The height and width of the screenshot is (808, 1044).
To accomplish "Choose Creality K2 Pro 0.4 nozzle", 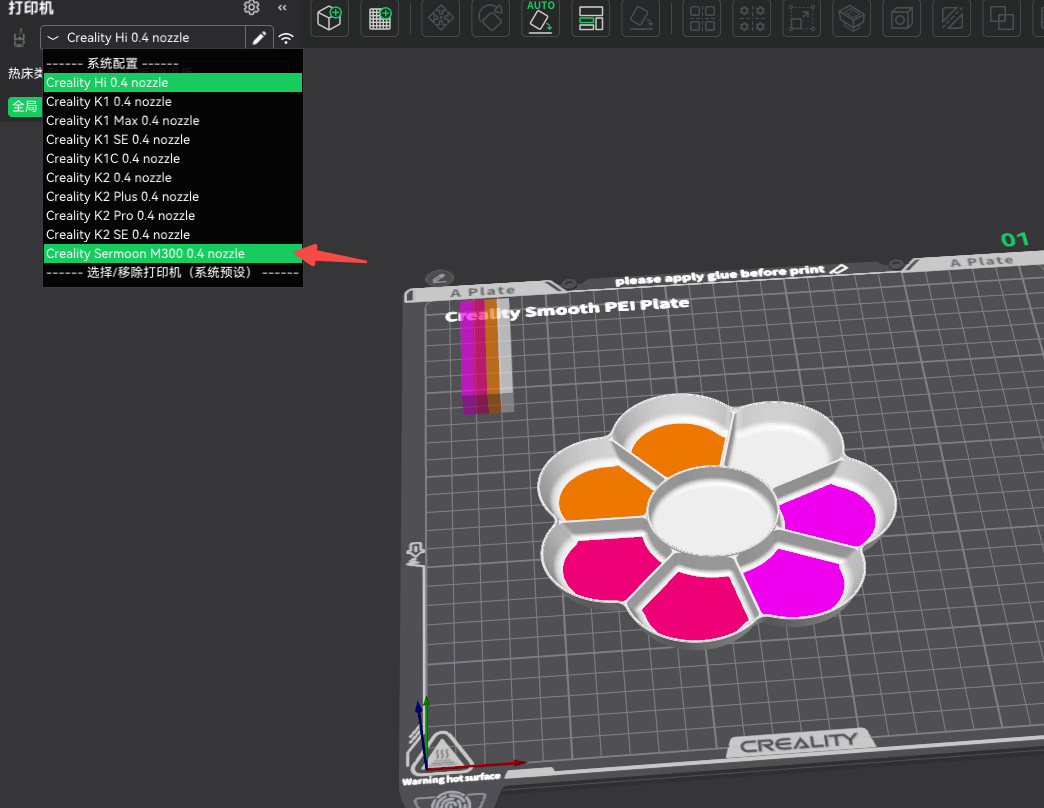I will tap(172, 216).
